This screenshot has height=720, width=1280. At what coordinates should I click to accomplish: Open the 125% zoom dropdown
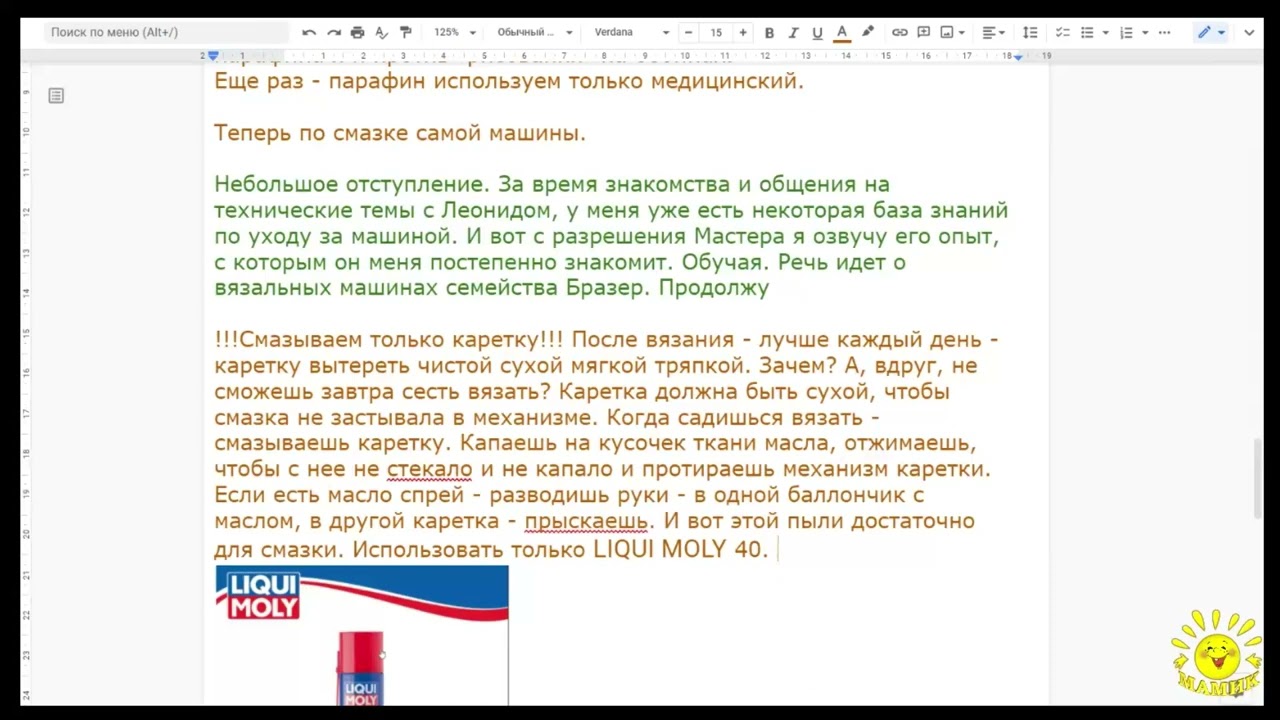coord(455,32)
